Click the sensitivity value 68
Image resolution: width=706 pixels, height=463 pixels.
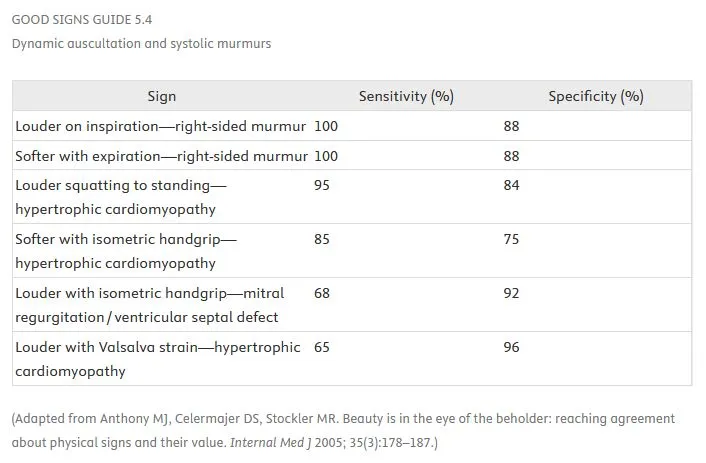tap(322, 294)
